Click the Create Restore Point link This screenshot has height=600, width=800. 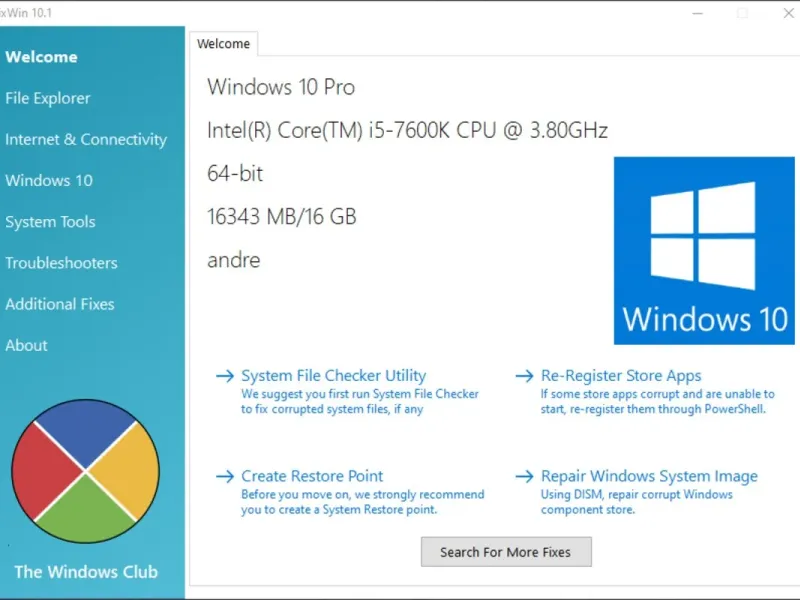[x=312, y=476]
